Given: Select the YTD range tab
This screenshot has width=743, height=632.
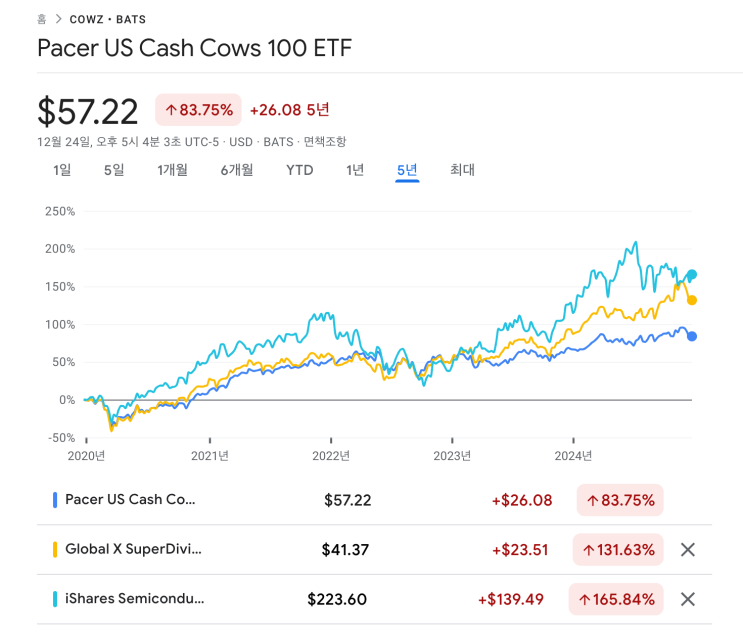Looking at the screenshot, I should [x=299, y=170].
